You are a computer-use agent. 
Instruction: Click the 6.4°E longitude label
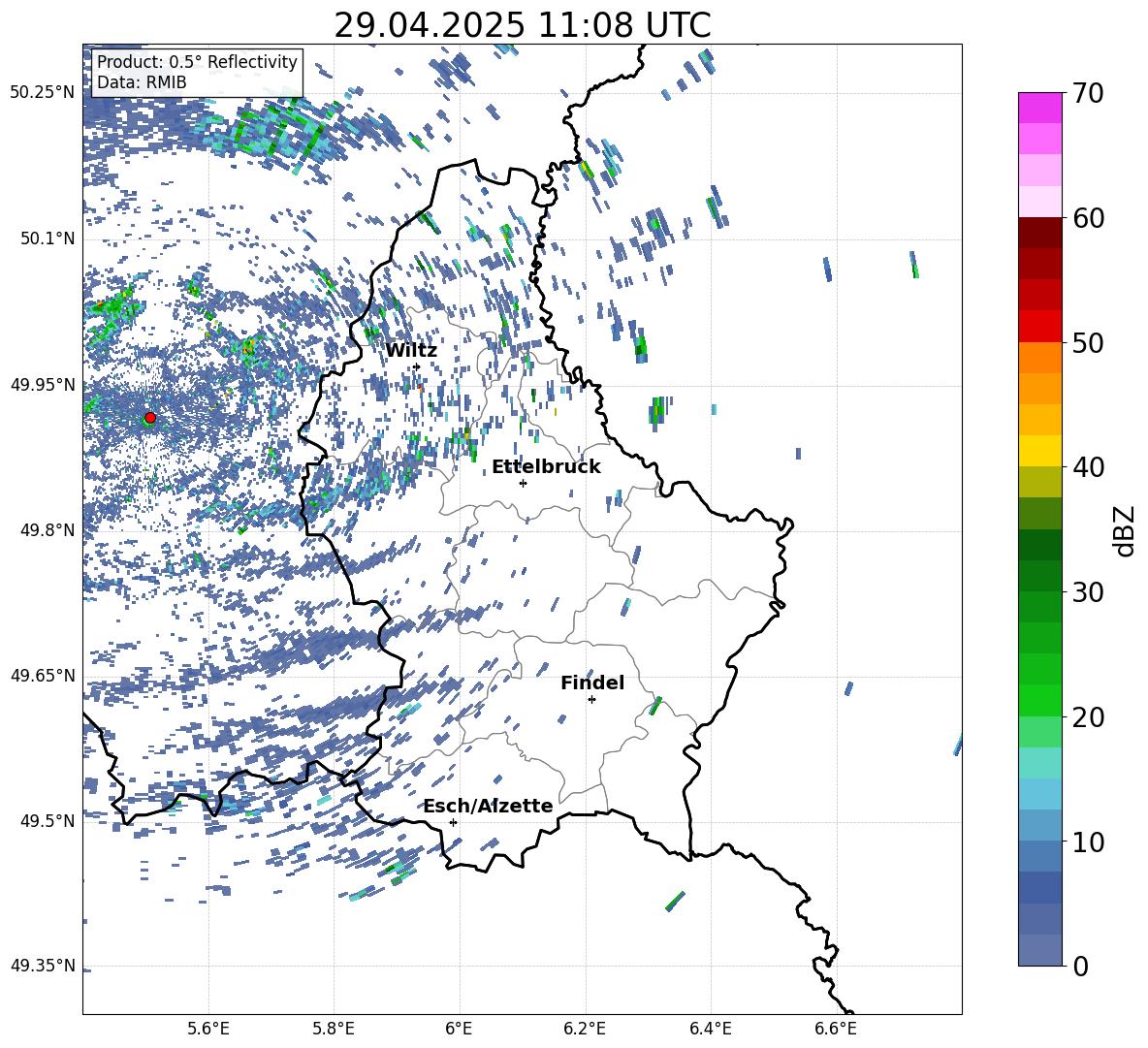click(x=711, y=1029)
